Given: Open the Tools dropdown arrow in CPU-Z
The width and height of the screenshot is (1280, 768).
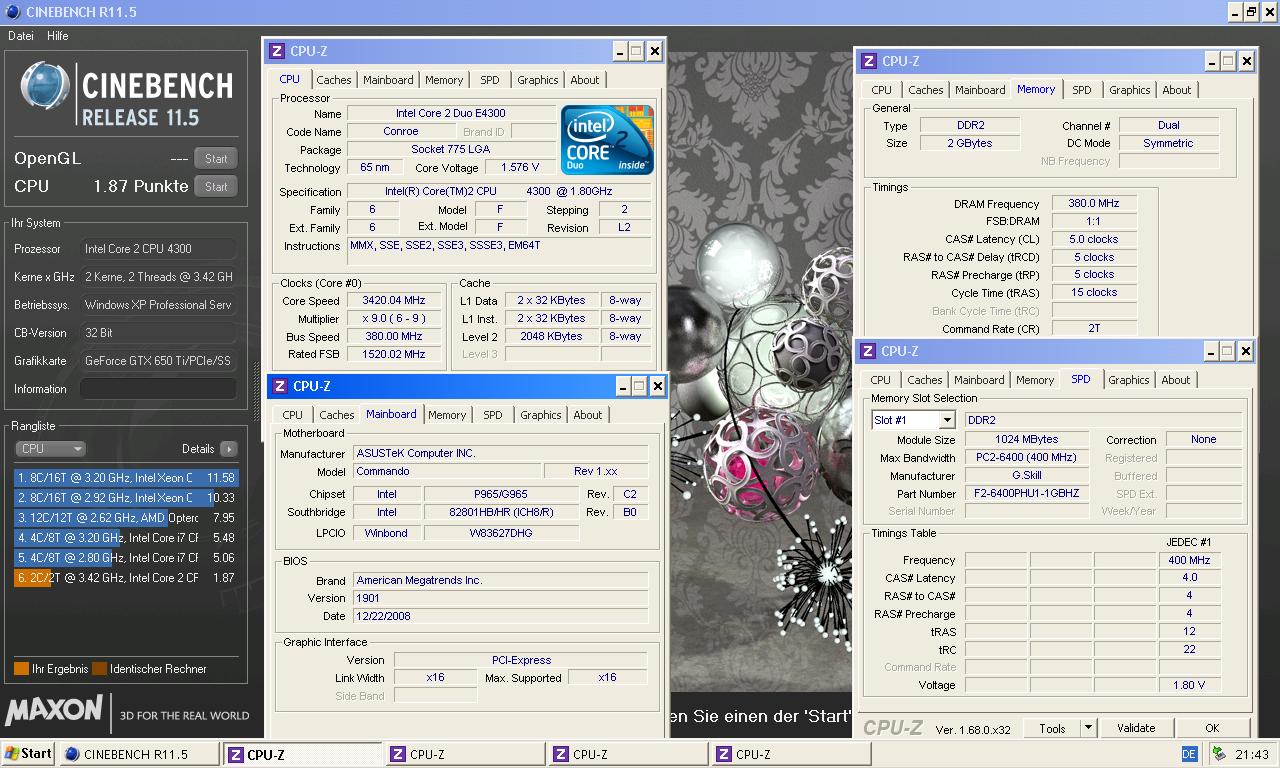Looking at the screenshot, I should click(1088, 728).
